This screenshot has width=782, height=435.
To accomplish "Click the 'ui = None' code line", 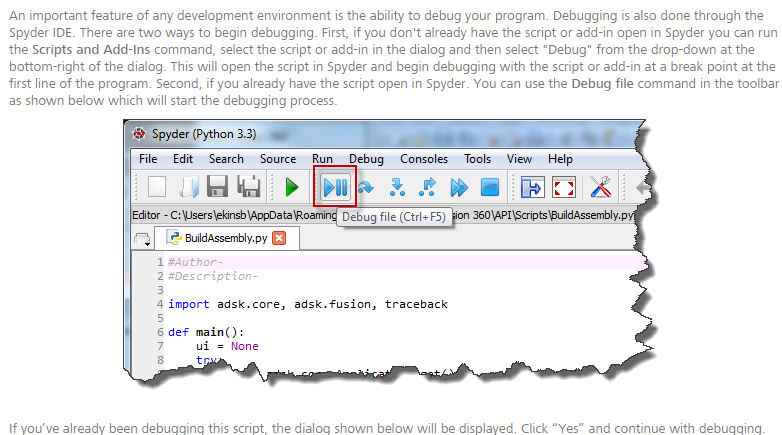I will 227,346.
